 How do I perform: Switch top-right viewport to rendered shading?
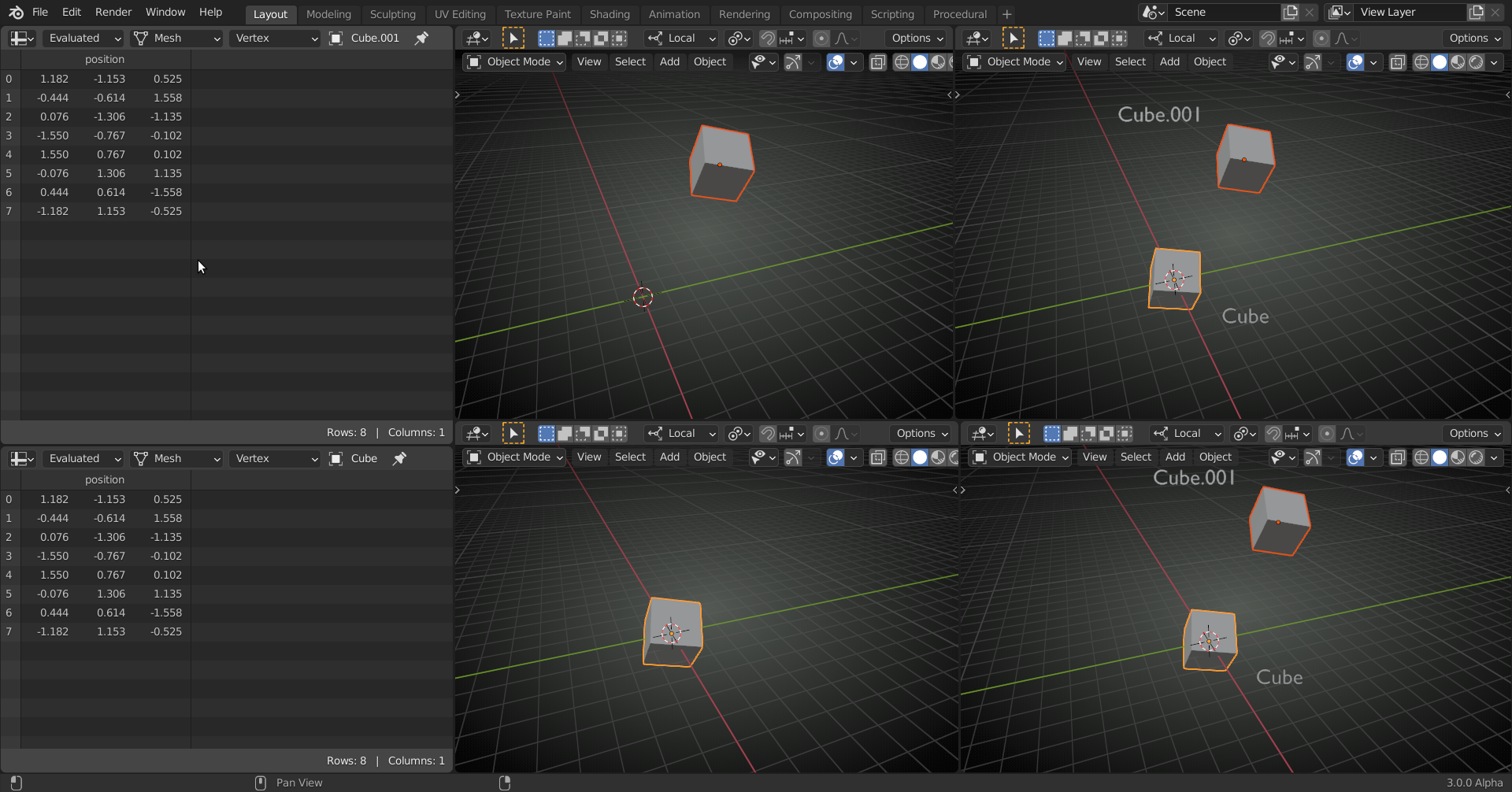(1476, 62)
